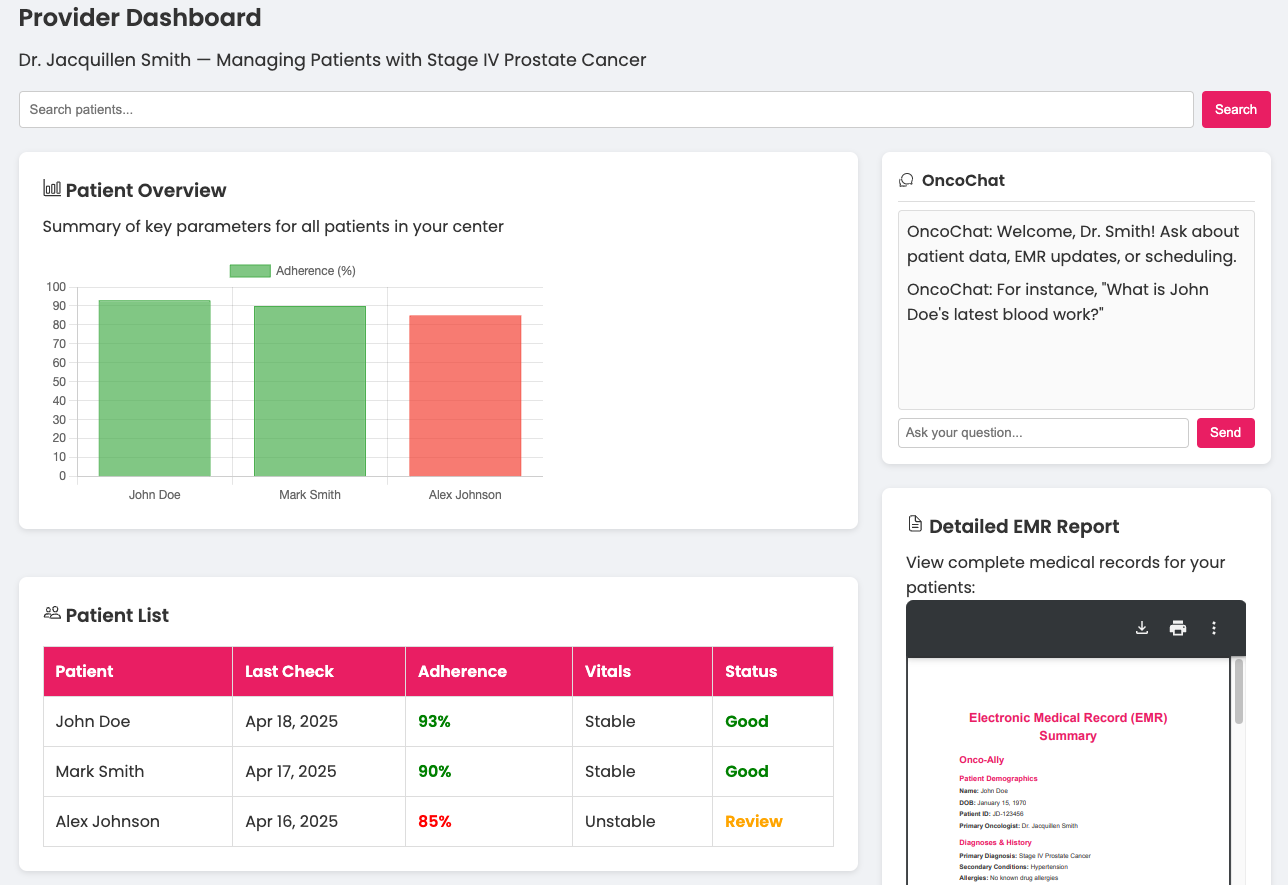Click the Mark Smith chart axis label
The image size is (1288, 885).
(x=310, y=495)
